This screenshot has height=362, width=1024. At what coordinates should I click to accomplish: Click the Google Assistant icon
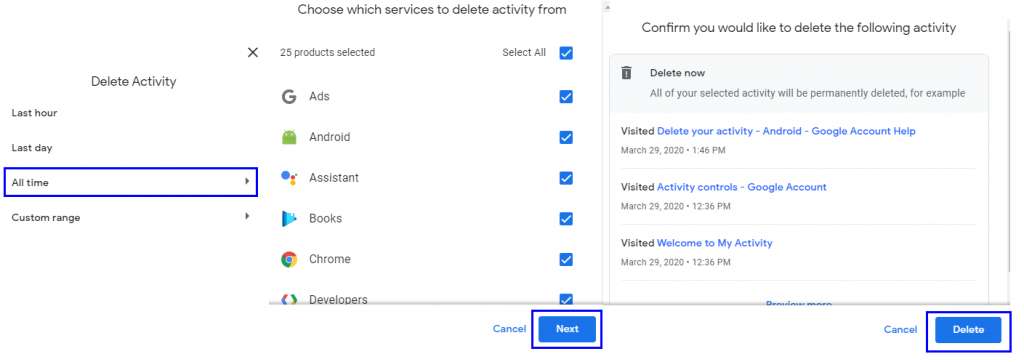click(x=289, y=178)
